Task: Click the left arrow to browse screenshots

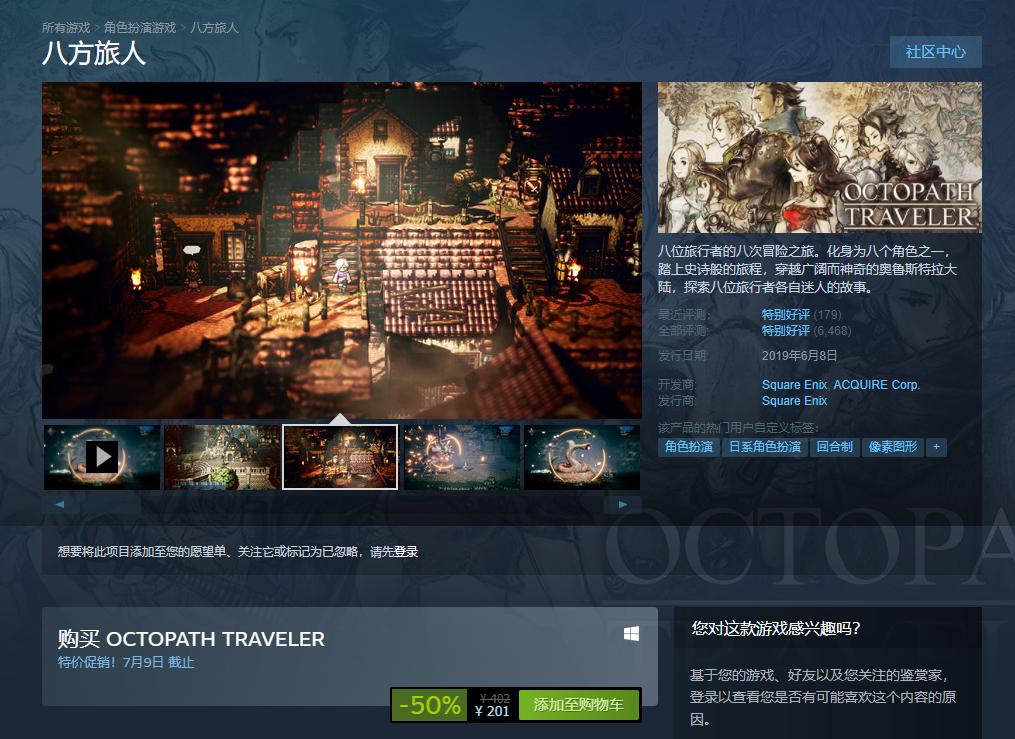Action: (x=60, y=505)
